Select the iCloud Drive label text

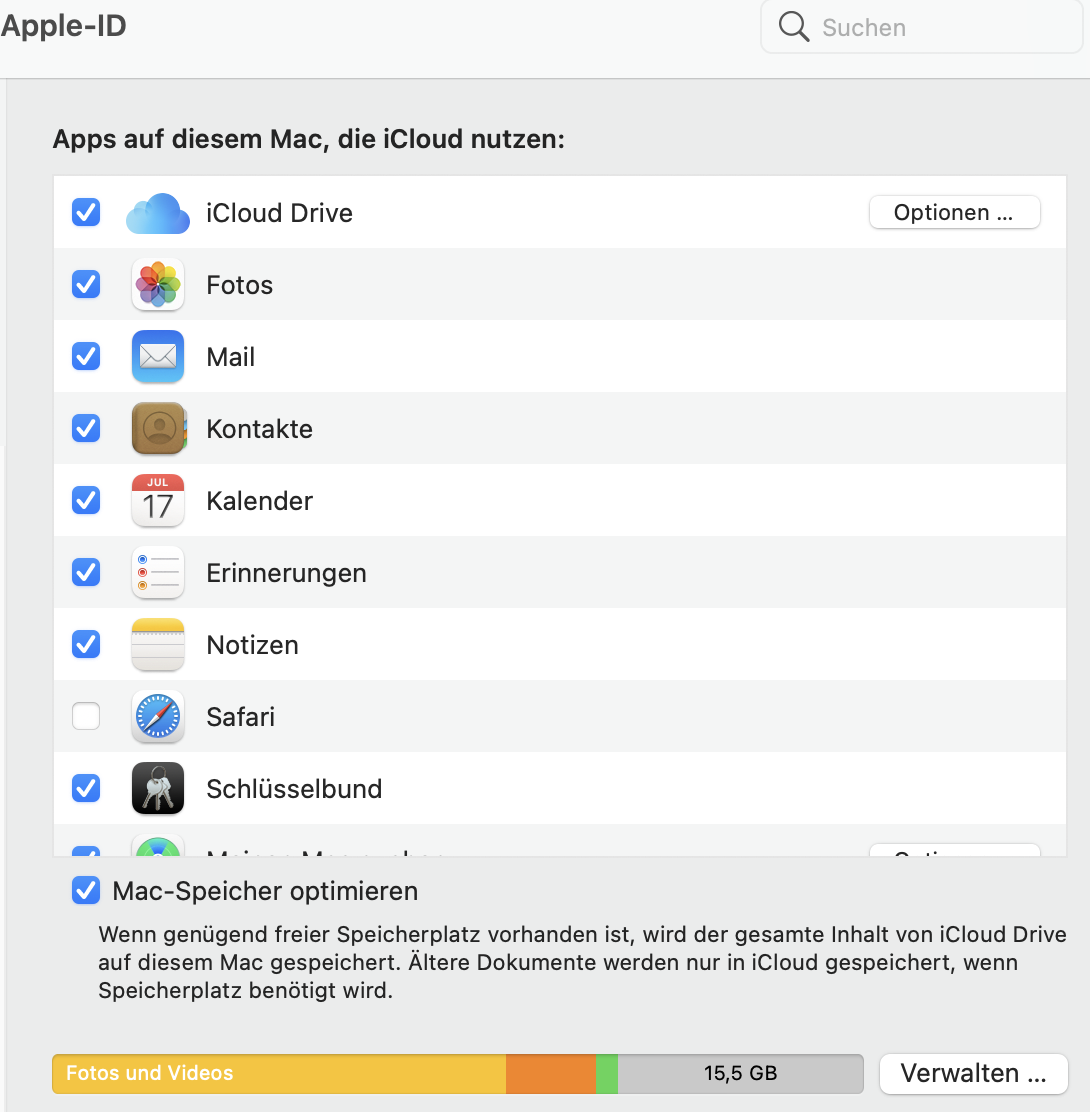[x=279, y=213]
